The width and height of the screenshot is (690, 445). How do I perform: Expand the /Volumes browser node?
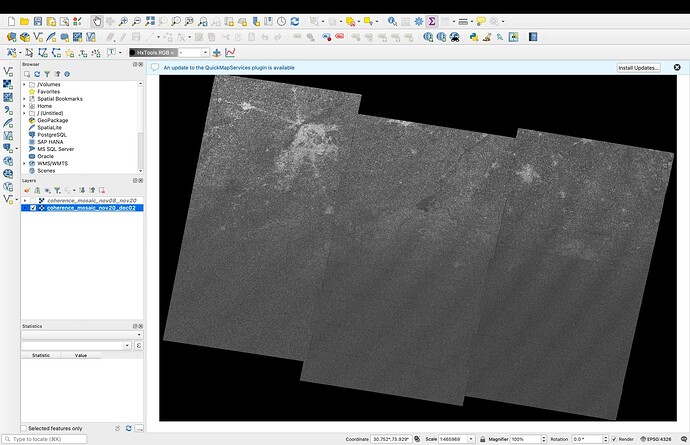(24, 85)
